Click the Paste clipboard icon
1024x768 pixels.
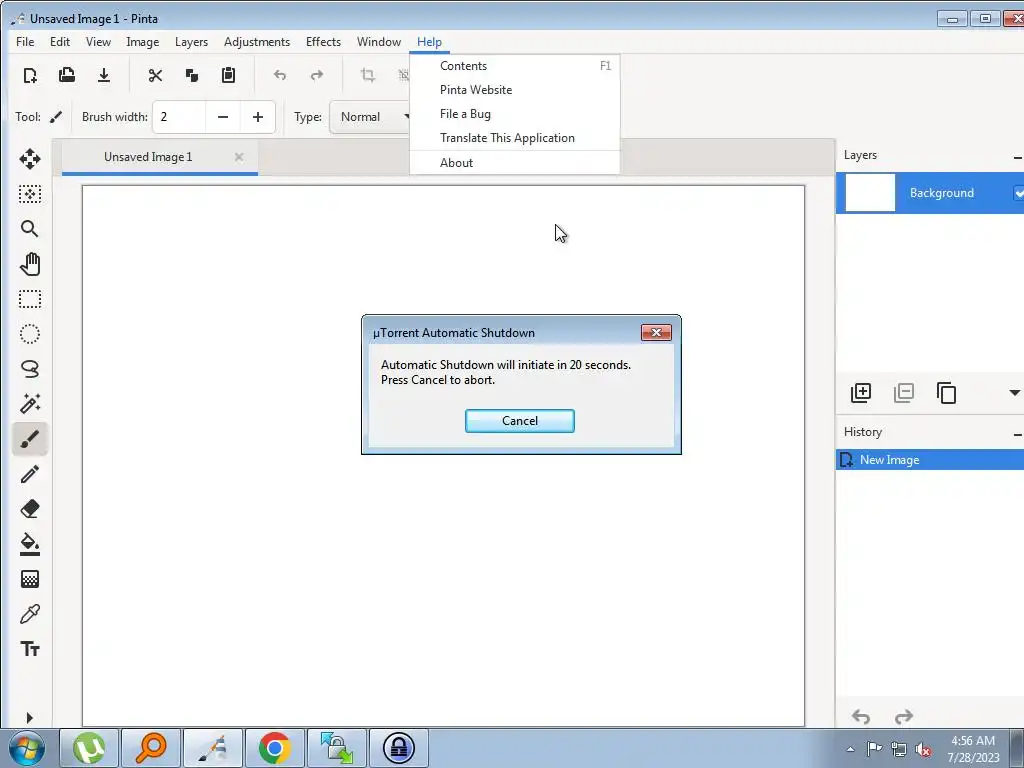pos(228,75)
